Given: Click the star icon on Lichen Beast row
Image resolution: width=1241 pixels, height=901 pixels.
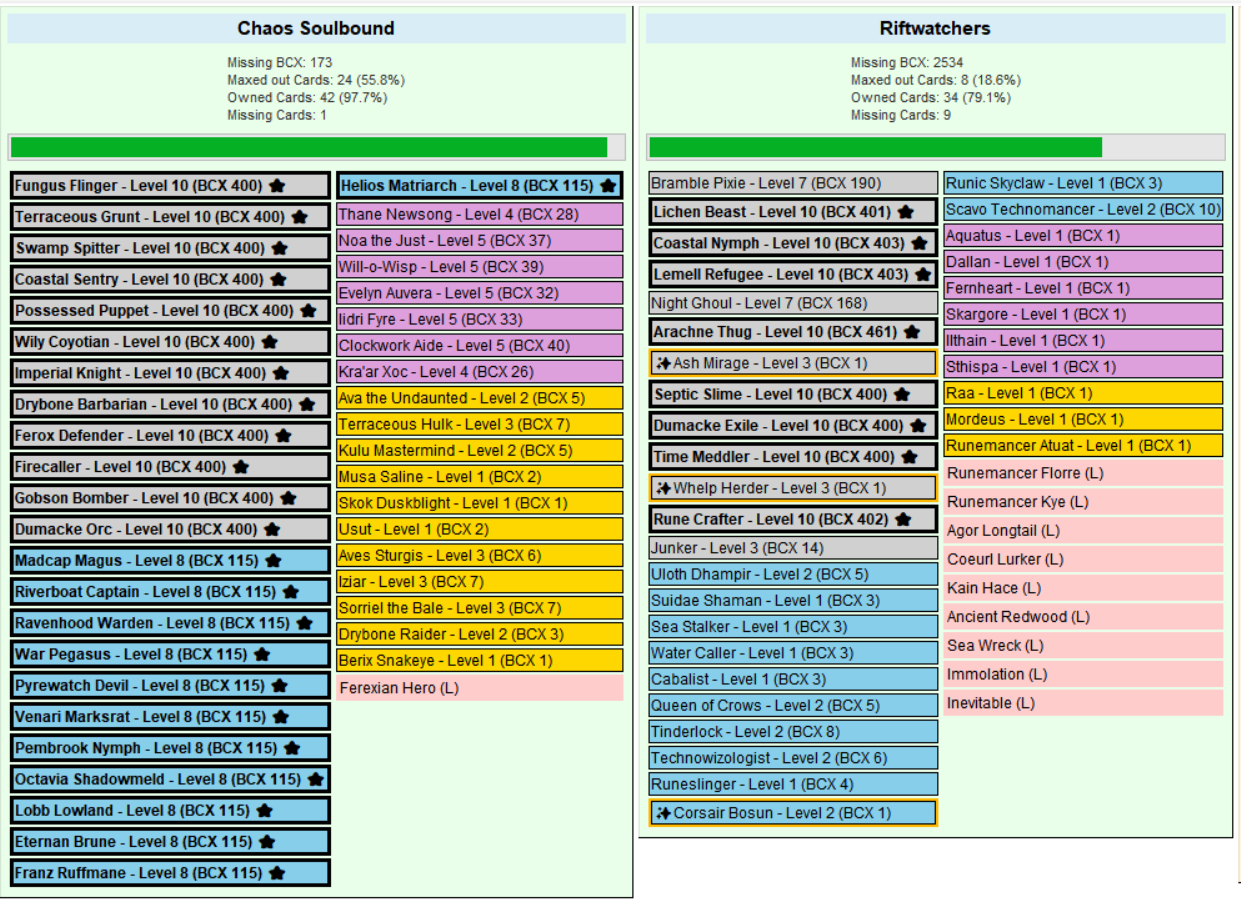Looking at the screenshot, I should pyautogui.click(x=905, y=212).
